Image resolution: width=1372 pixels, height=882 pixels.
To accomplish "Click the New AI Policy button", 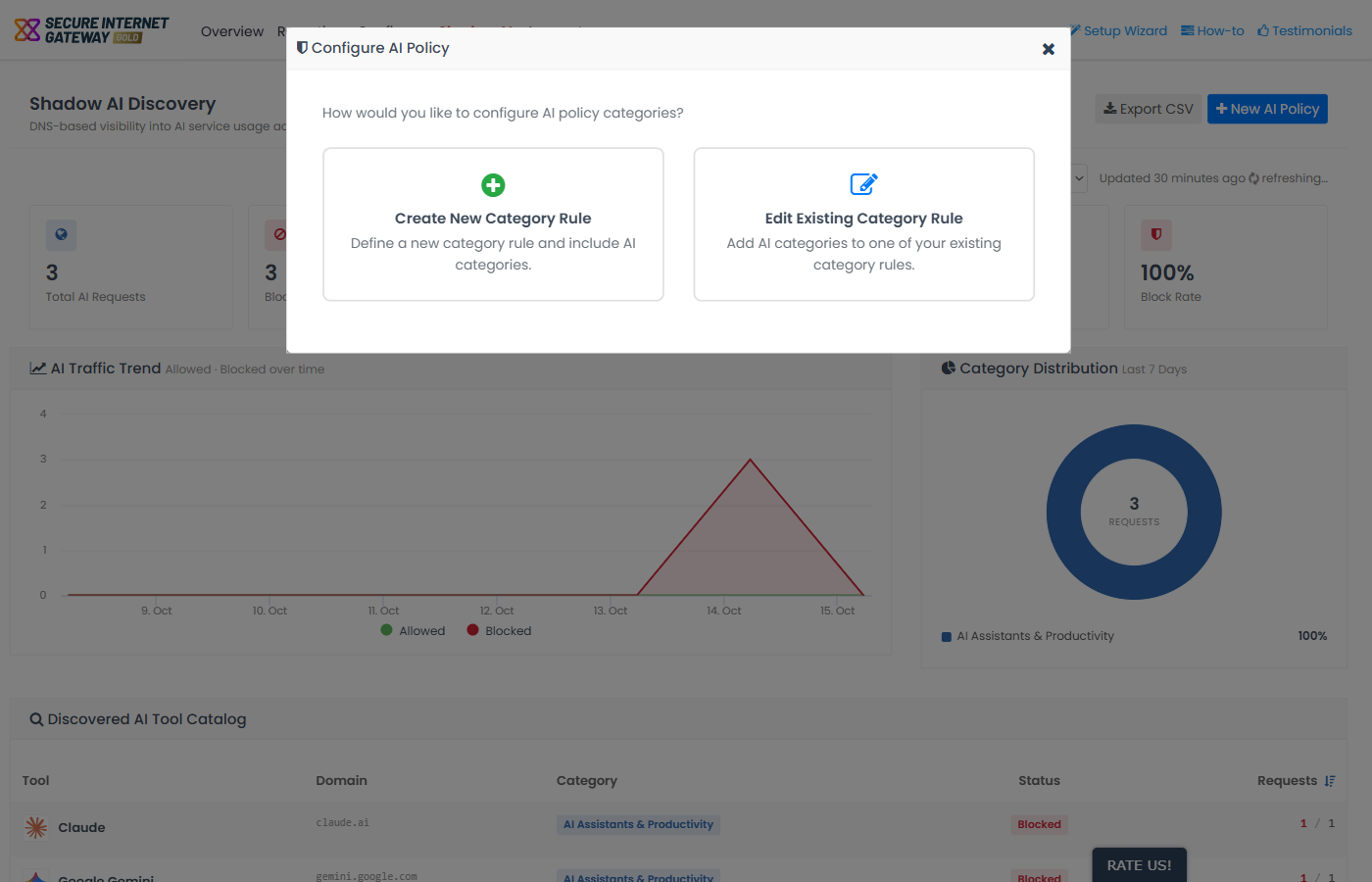I will click(x=1267, y=109).
